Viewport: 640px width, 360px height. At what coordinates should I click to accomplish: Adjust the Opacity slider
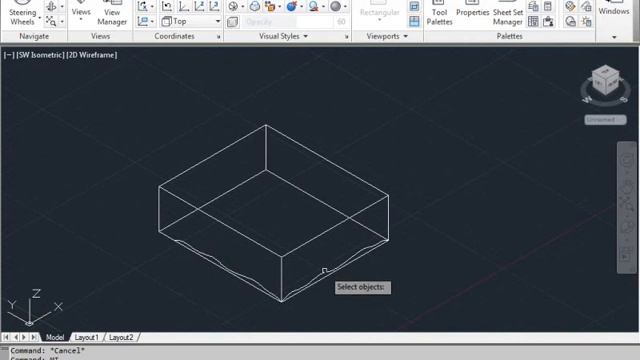click(287, 22)
